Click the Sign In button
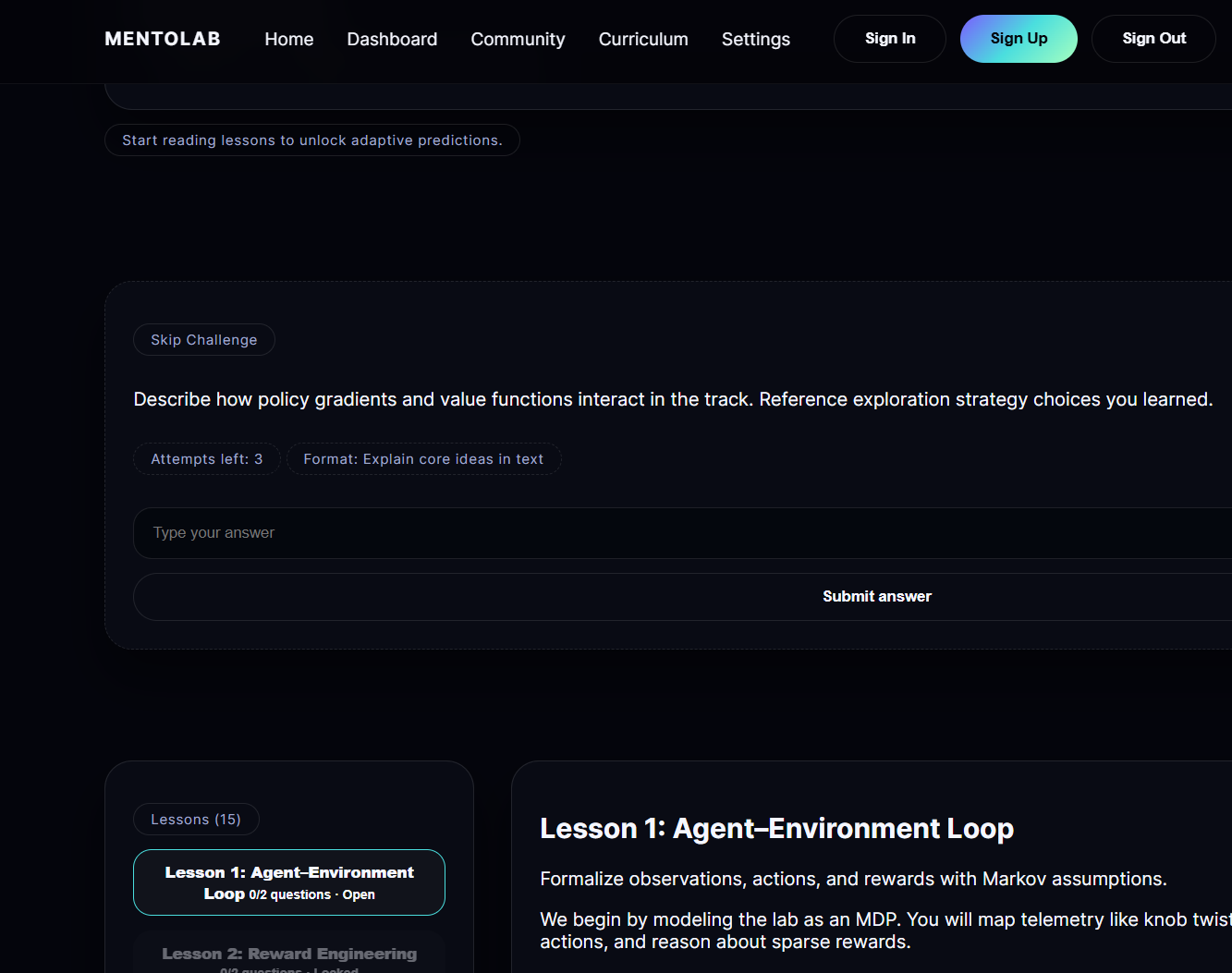Screen dimensions: 1232x973 tap(889, 39)
